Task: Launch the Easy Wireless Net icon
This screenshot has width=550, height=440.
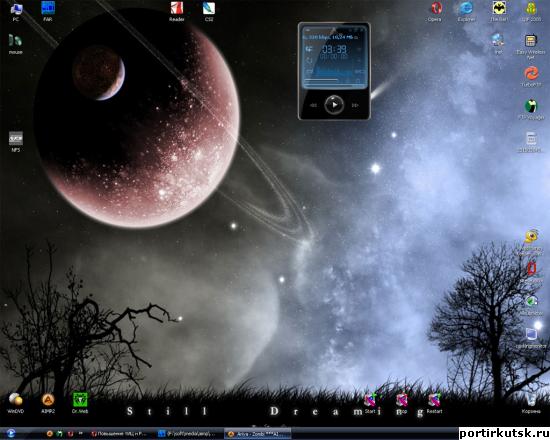Action: point(531,46)
